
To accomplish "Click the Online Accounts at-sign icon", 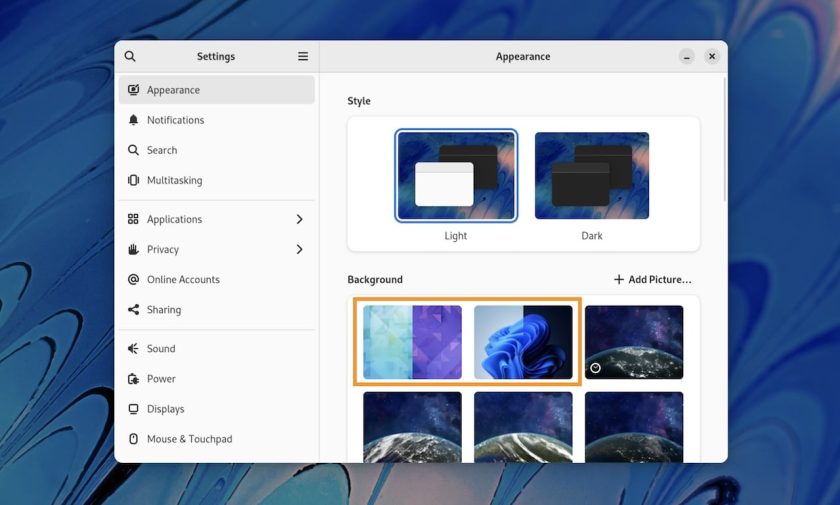I will pyautogui.click(x=133, y=280).
